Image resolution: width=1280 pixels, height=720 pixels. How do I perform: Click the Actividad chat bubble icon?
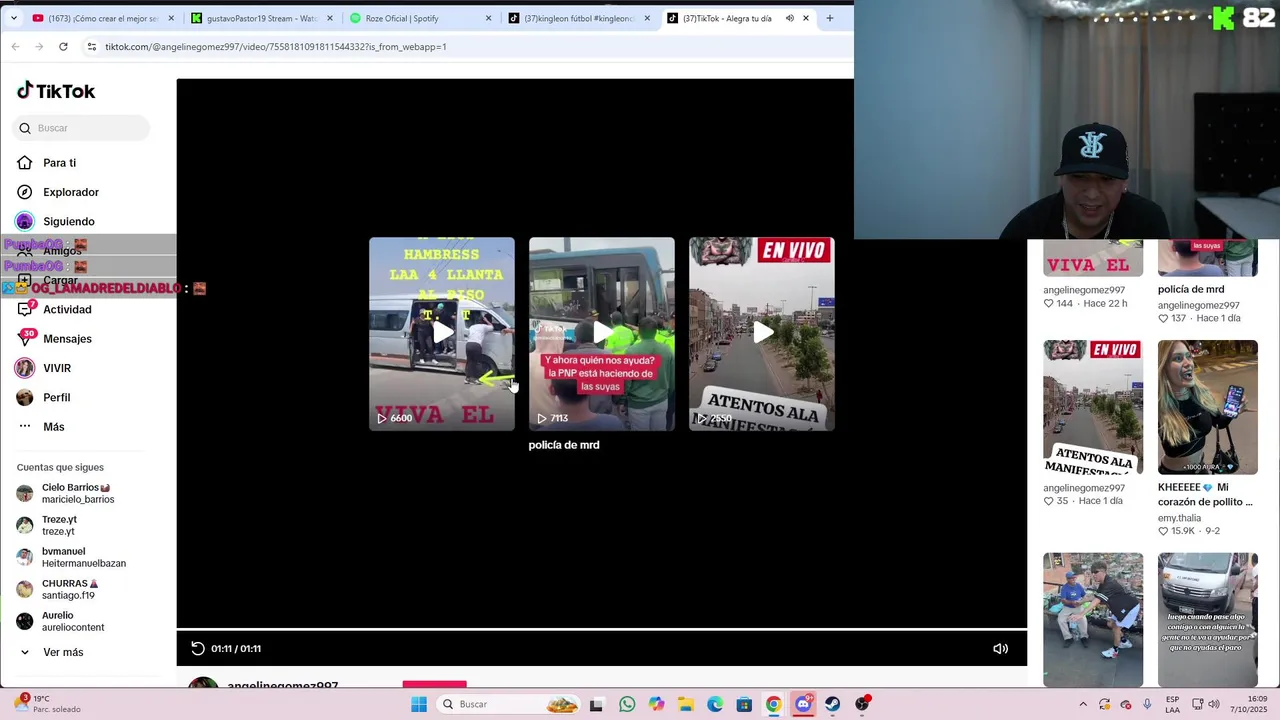pyautogui.click(x=25, y=309)
